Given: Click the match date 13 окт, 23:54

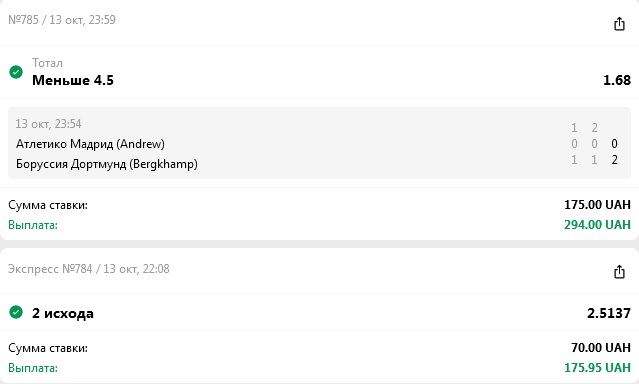Looking at the screenshot, I should pos(48,124).
